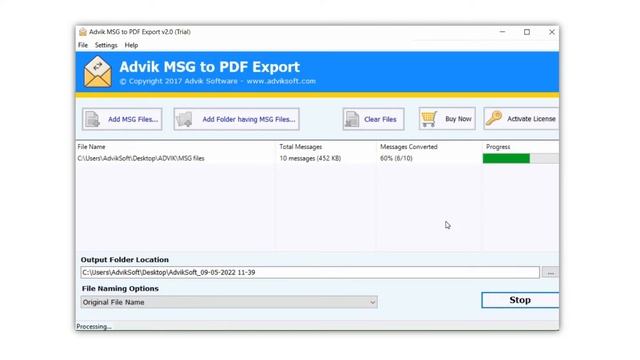Click the Output Folder Location path field

[310, 272]
